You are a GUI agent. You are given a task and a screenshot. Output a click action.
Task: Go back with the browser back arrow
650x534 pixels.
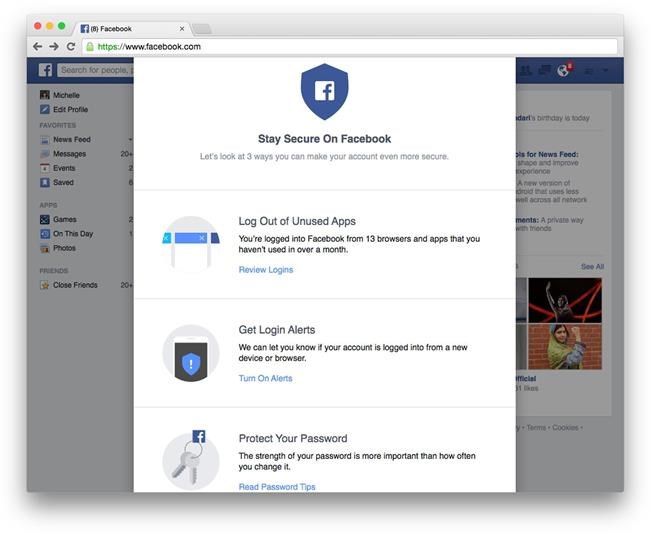point(38,46)
